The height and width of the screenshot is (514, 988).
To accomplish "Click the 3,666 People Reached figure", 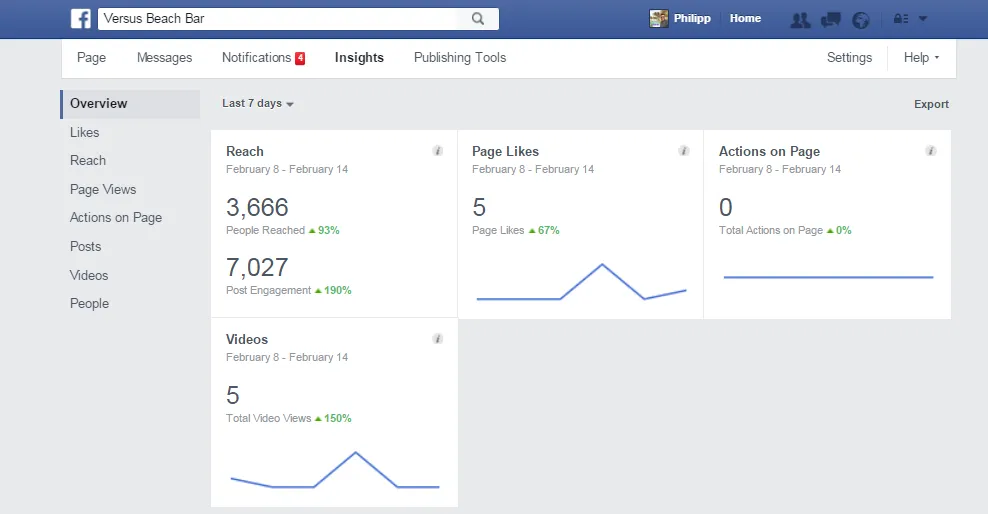I will (x=257, y=207).
